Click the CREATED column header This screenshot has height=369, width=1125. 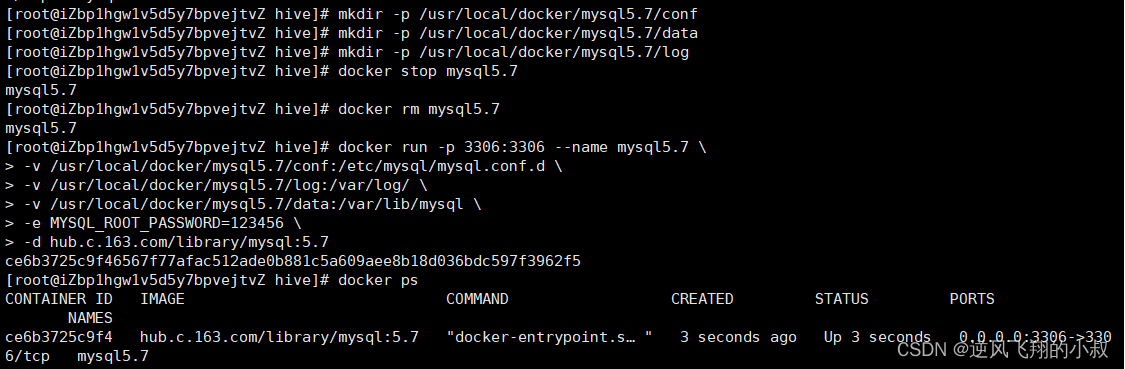[x=702, y=299]
